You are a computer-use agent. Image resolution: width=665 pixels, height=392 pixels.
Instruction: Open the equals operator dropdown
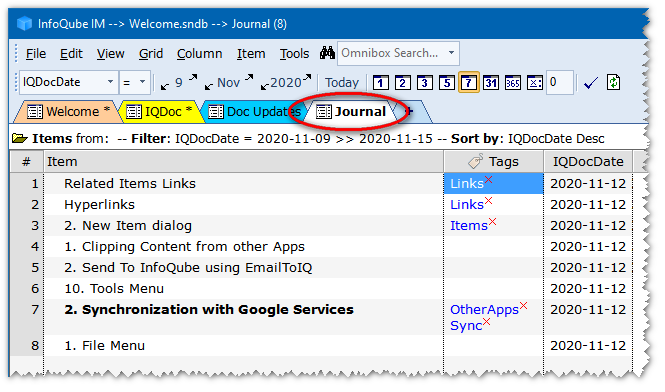[x=142, y=82]
